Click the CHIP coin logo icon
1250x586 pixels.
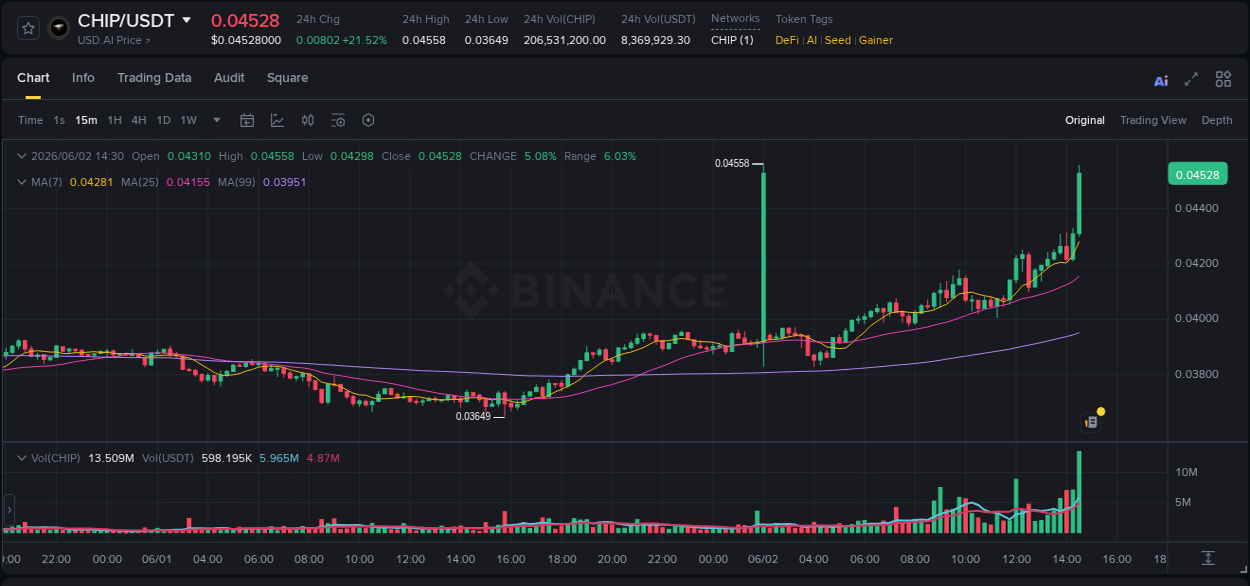pos(59,28)
